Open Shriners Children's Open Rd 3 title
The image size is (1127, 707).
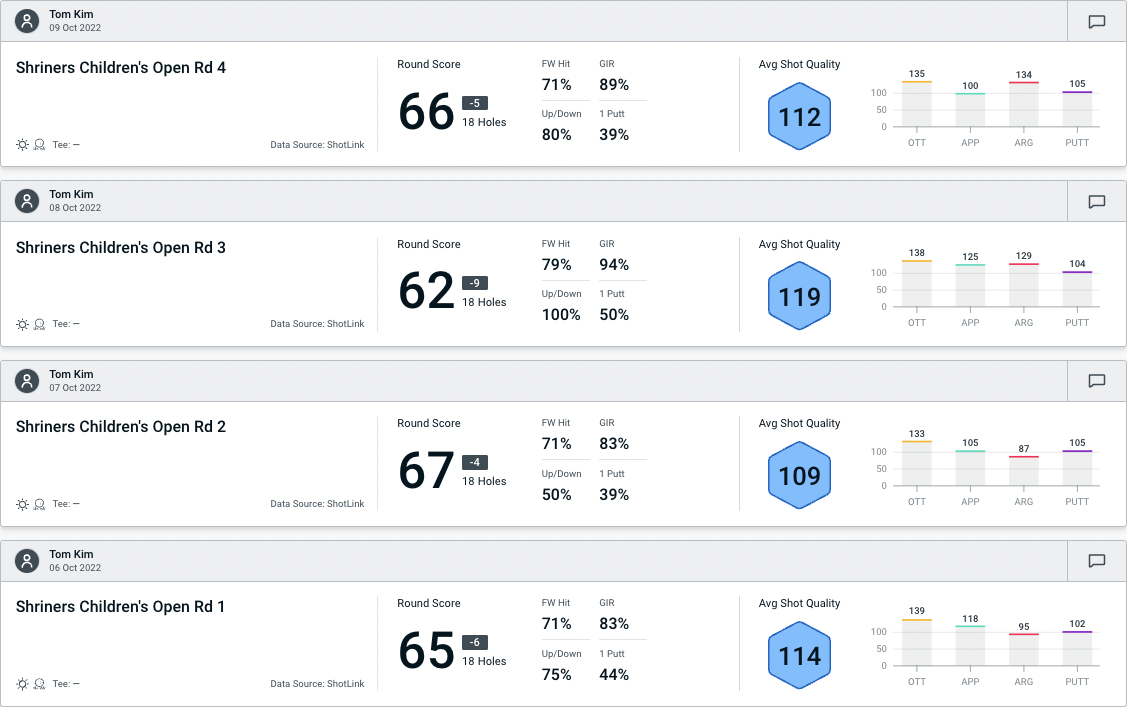pyautogui.click(x=121, y=248)
